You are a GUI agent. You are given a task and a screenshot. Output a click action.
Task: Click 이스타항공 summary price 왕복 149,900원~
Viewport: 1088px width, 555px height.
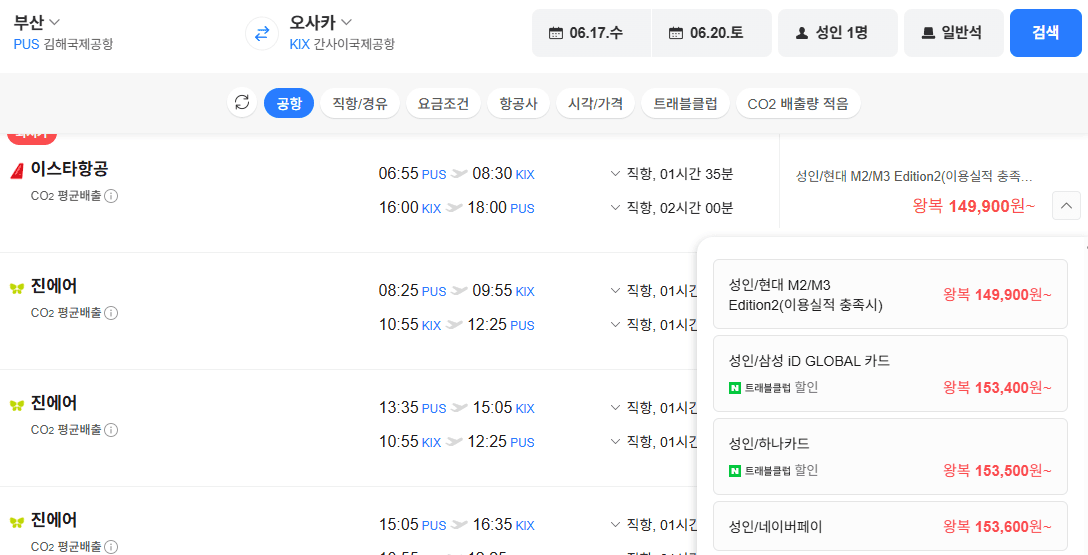pyautogui.click(x=974, y=206)
